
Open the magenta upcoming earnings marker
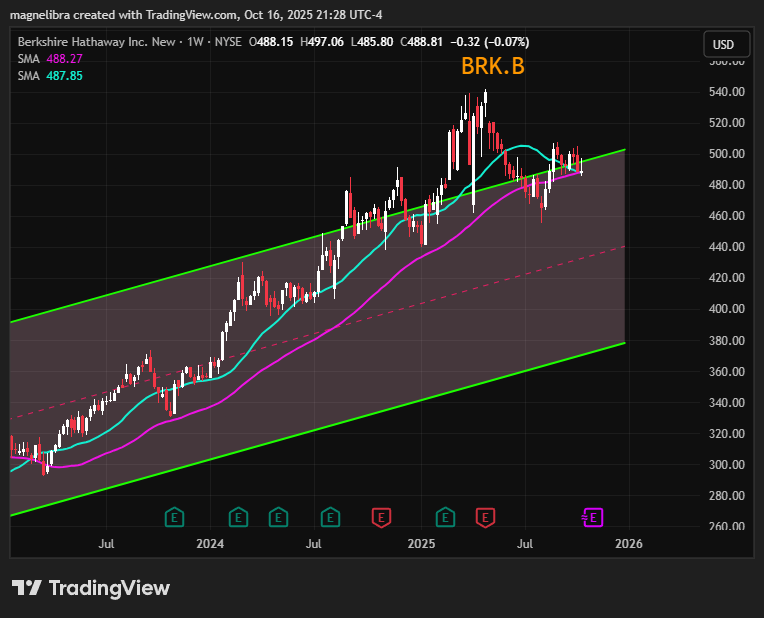[592, 518]
